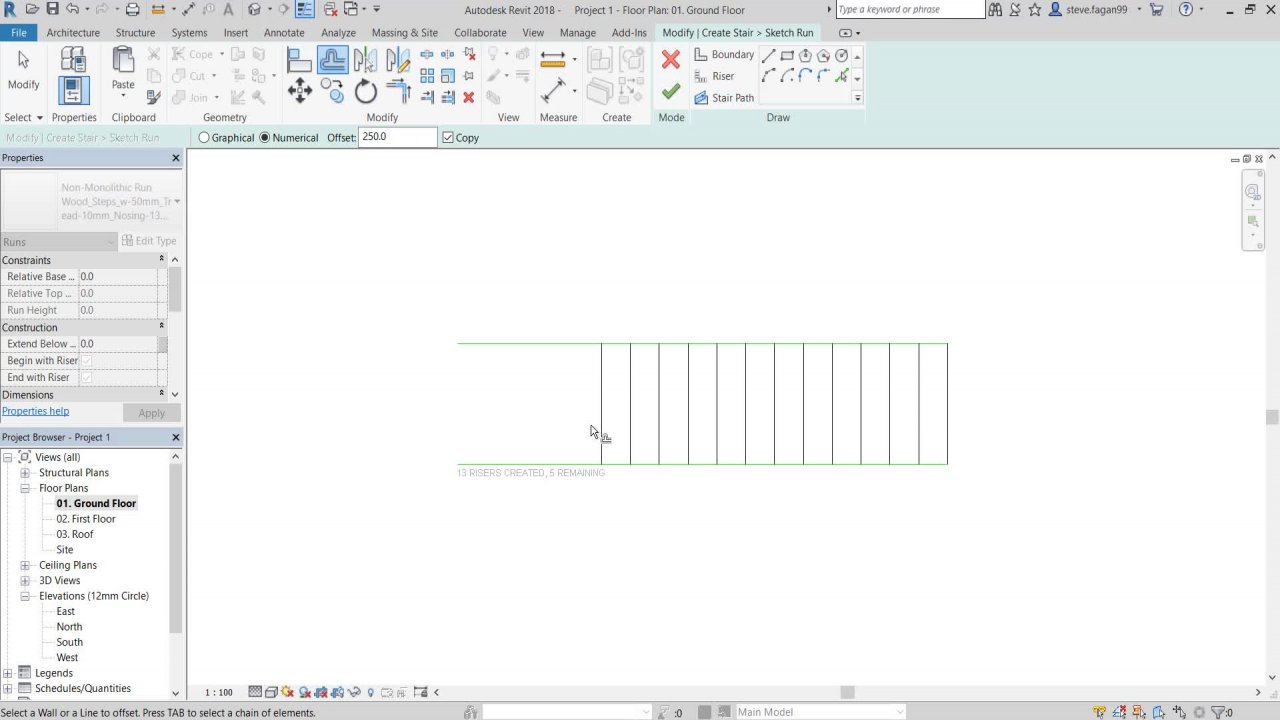The image size is (1280, 720).
Task: Open 02. First Floor plan view
Action: point(86,519)
